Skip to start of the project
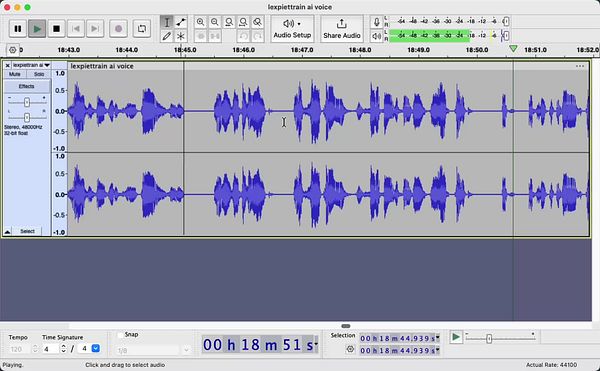 click(76, 29)
